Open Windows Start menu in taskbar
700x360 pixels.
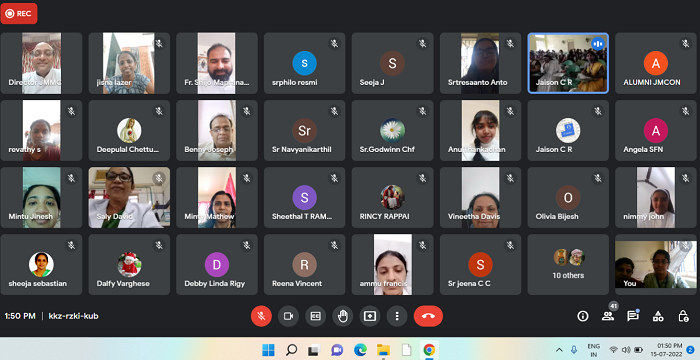tap(268, 350)
